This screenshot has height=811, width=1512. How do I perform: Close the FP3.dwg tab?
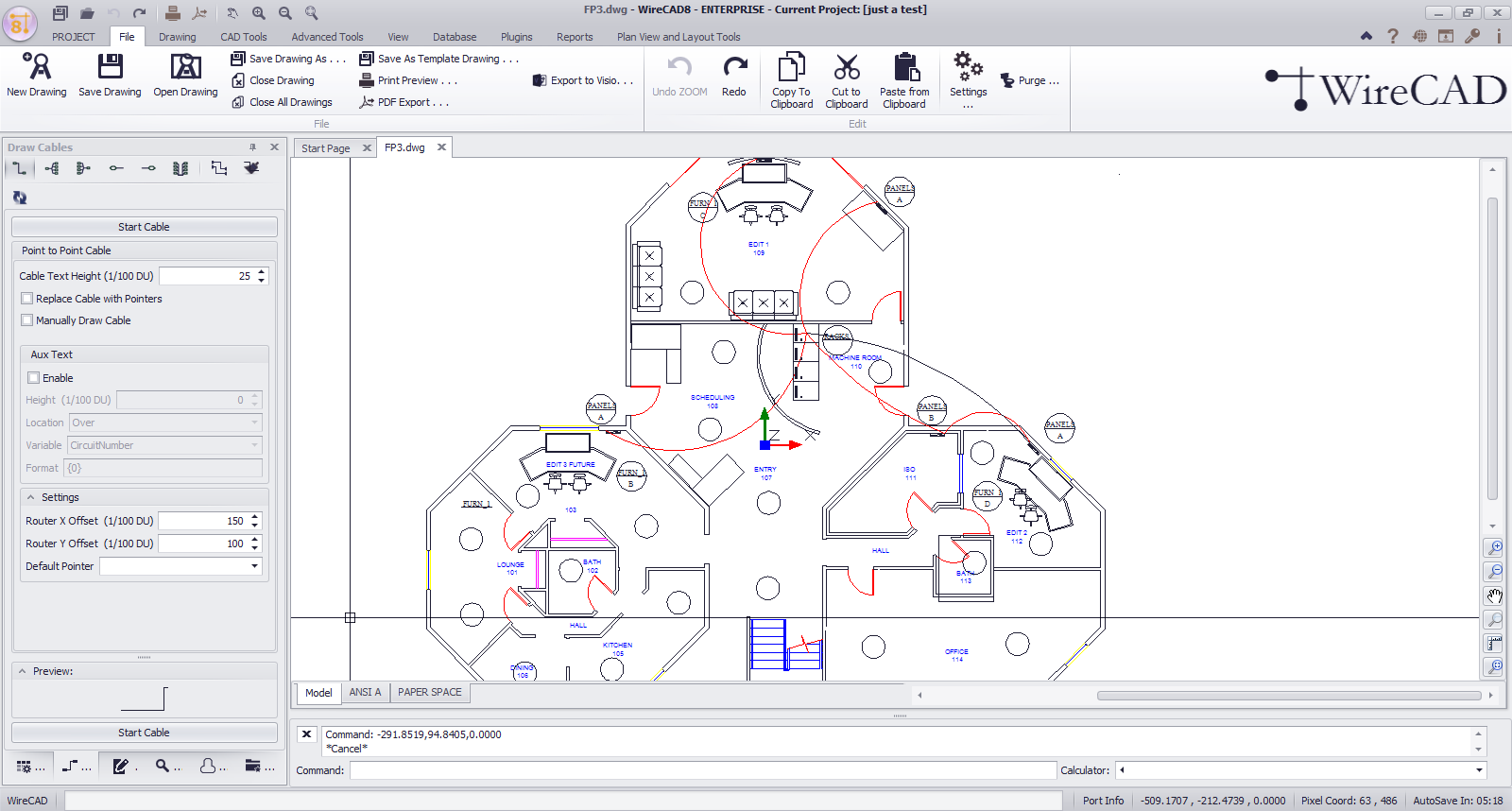click(441, 147)
